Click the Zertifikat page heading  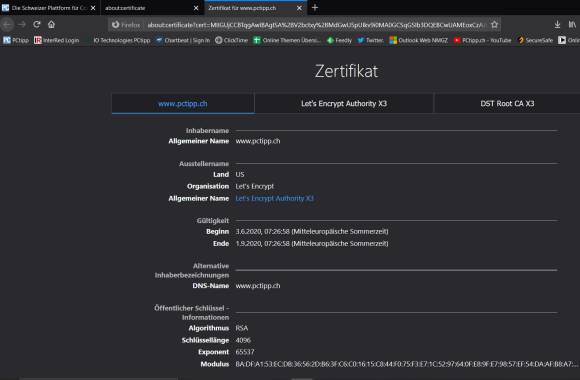(346, 71)
